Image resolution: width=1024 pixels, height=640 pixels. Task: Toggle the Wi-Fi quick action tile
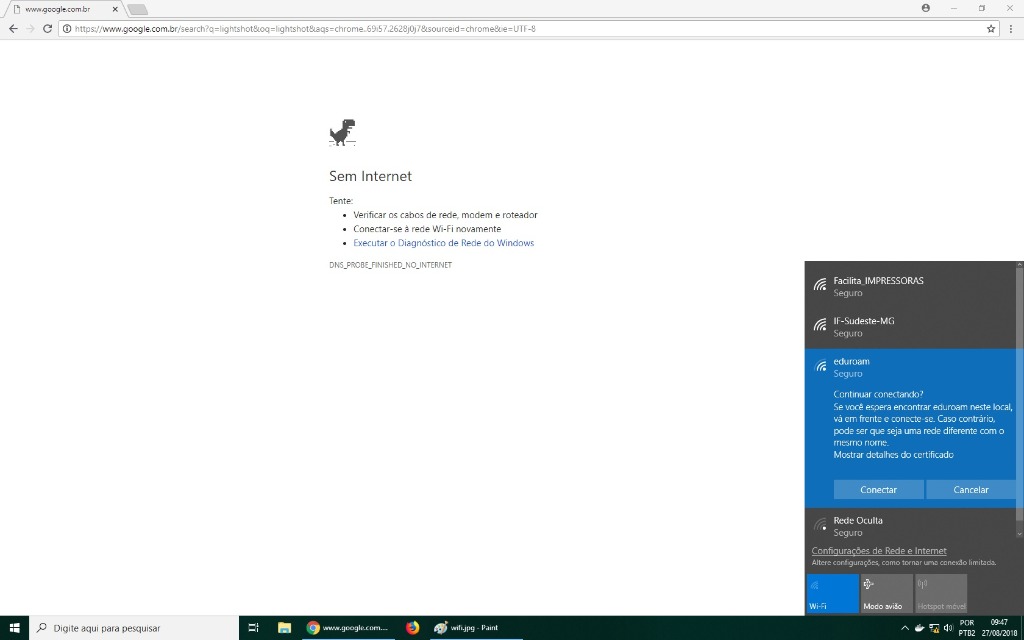click(x=832, y=593)
